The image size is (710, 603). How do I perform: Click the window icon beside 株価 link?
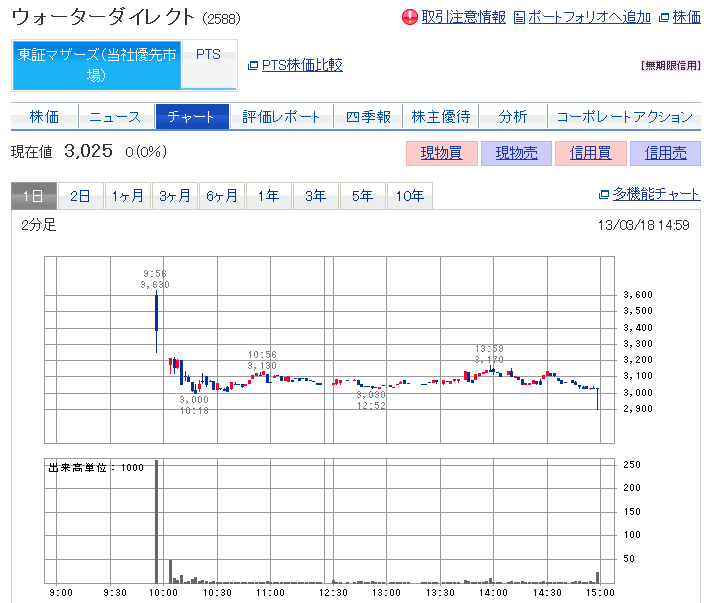[664, 17]
